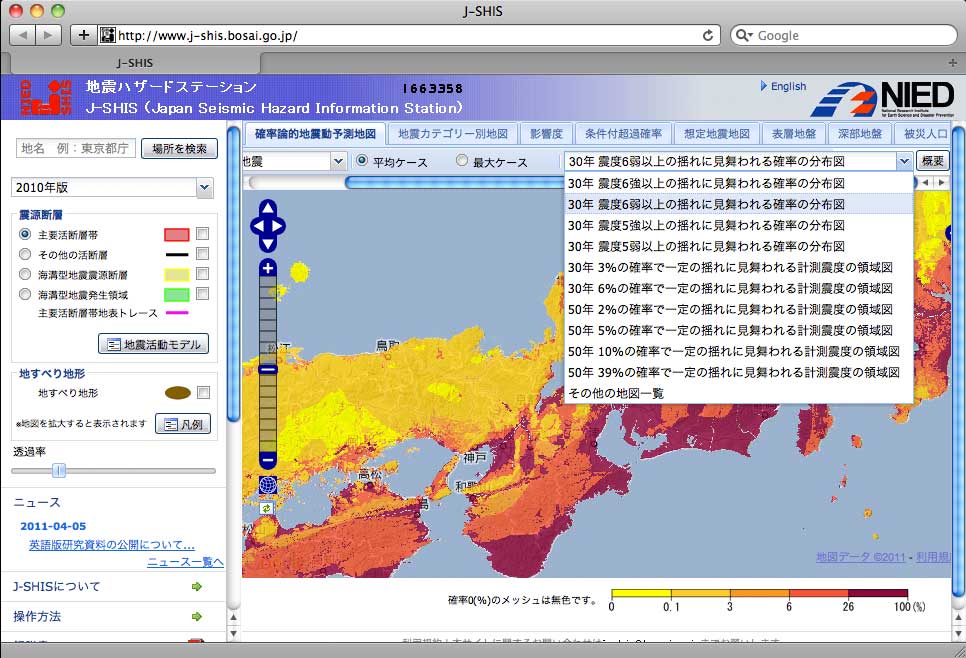The height and width of the screenshot is (658, 966).
Task: Click tab scroll right arrow
Action: pos(941,182)
